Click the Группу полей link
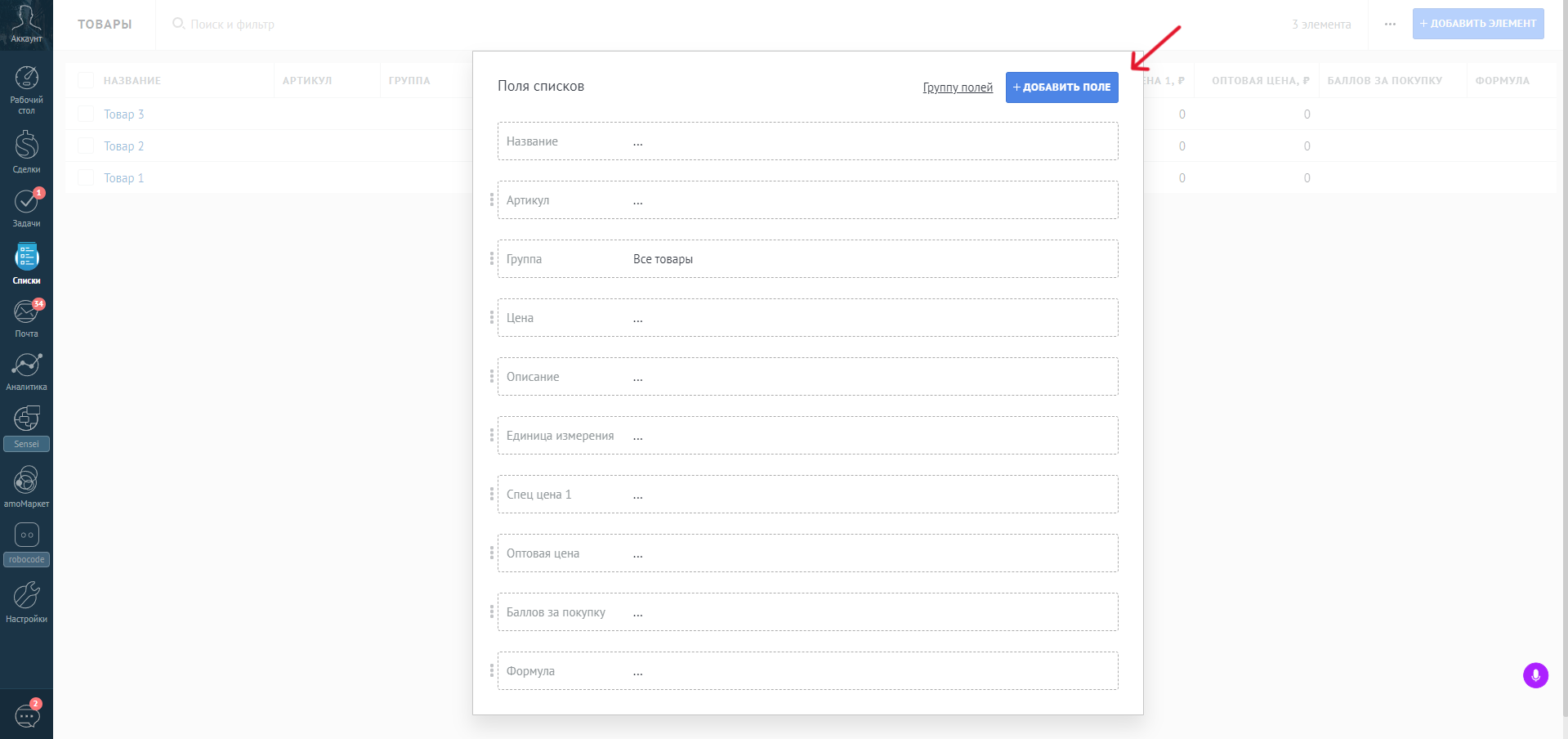 tap(958, 87)
